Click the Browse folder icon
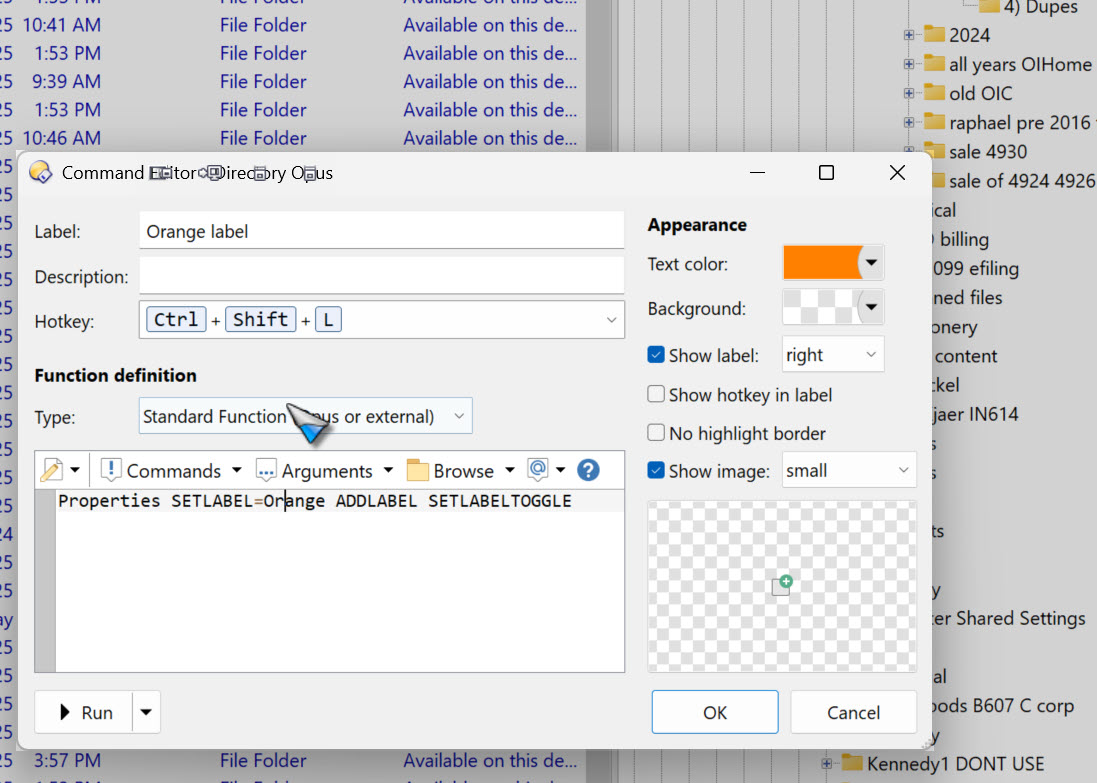The height and width of the screenshot is (783, 1097). pos(418,470)
